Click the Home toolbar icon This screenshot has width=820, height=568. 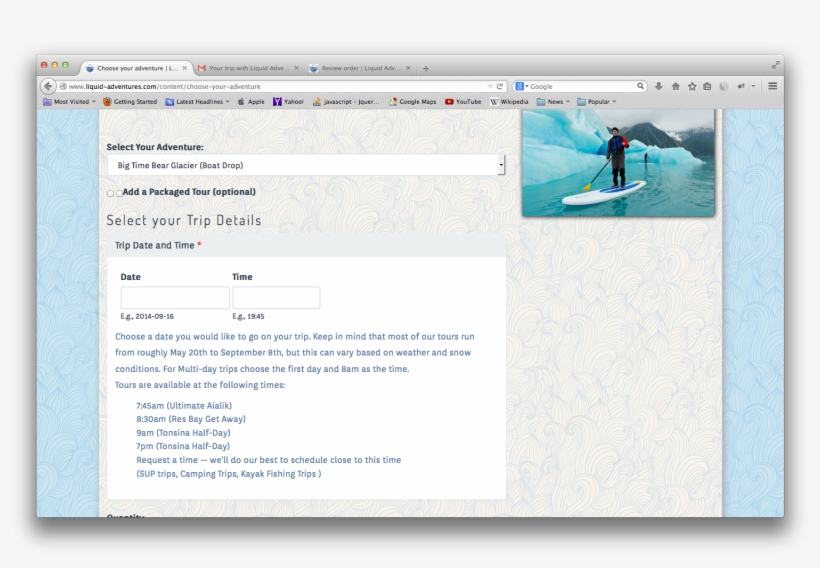pyautogui.click(x=675, y=86)
